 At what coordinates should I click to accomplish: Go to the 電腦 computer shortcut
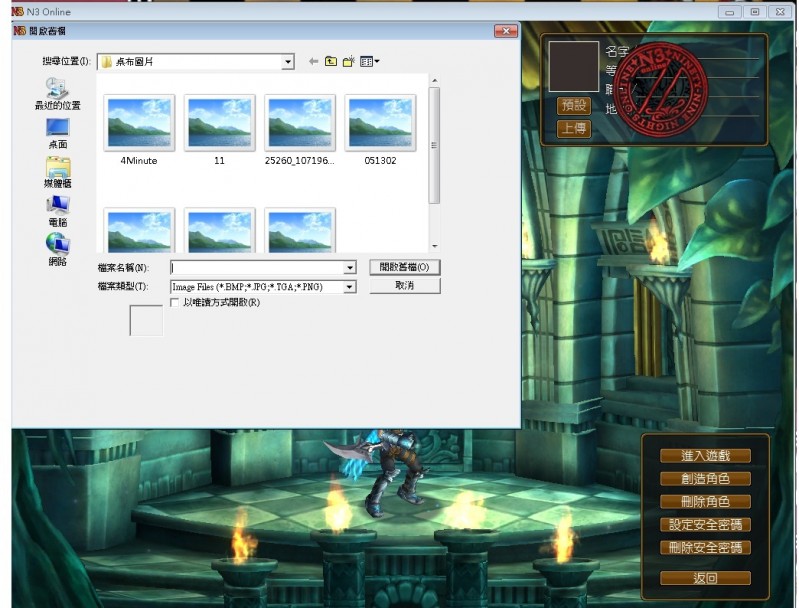pos(58,212)
